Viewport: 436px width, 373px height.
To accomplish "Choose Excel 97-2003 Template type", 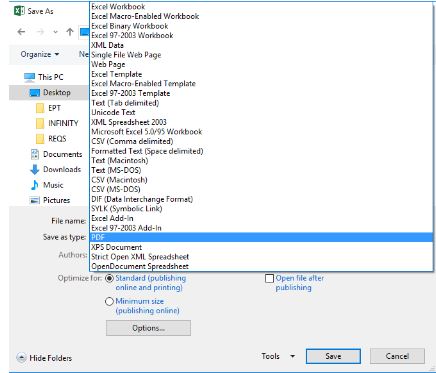I will coord(262,93).
